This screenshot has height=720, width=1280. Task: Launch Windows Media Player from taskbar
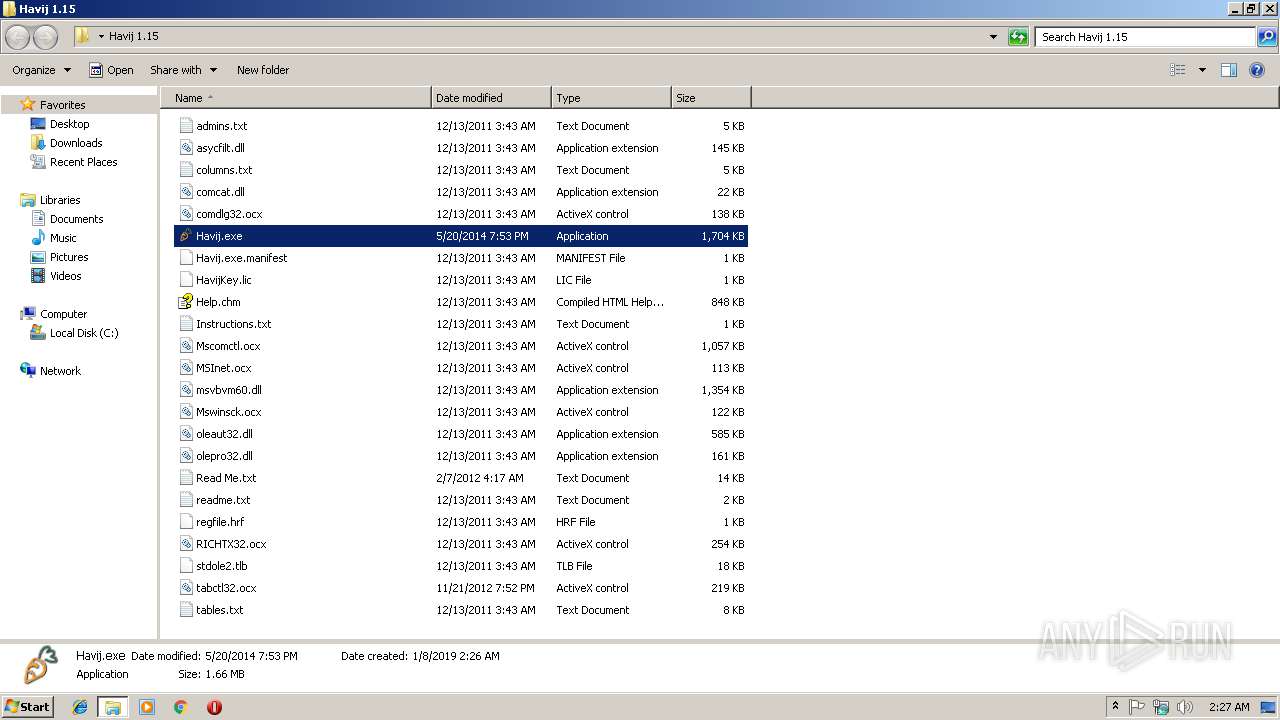click(147, 707)
